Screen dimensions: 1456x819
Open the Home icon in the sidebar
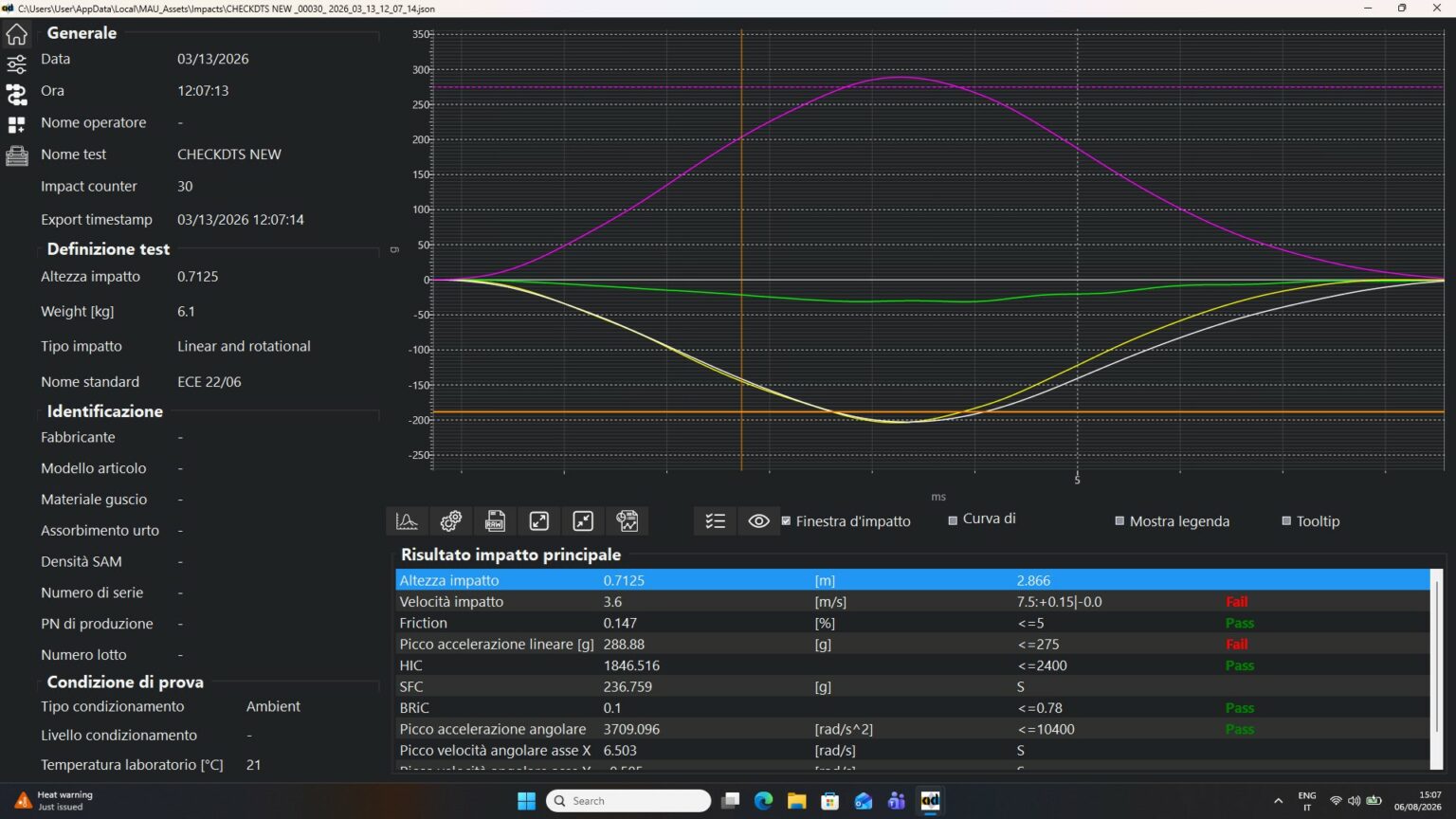16,35
